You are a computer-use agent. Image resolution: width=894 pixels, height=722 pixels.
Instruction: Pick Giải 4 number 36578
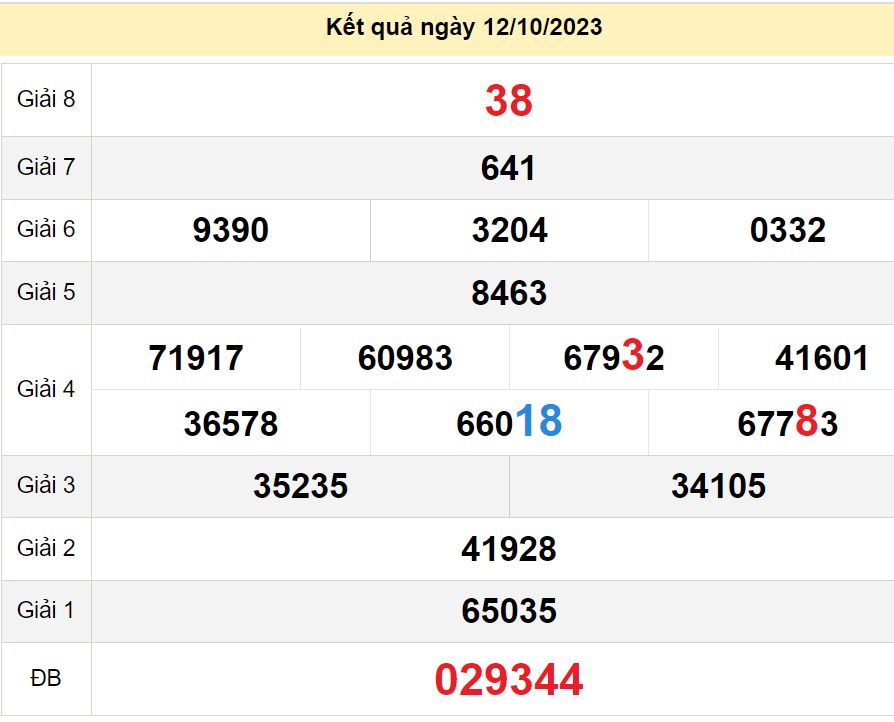[x=231, y=424]
